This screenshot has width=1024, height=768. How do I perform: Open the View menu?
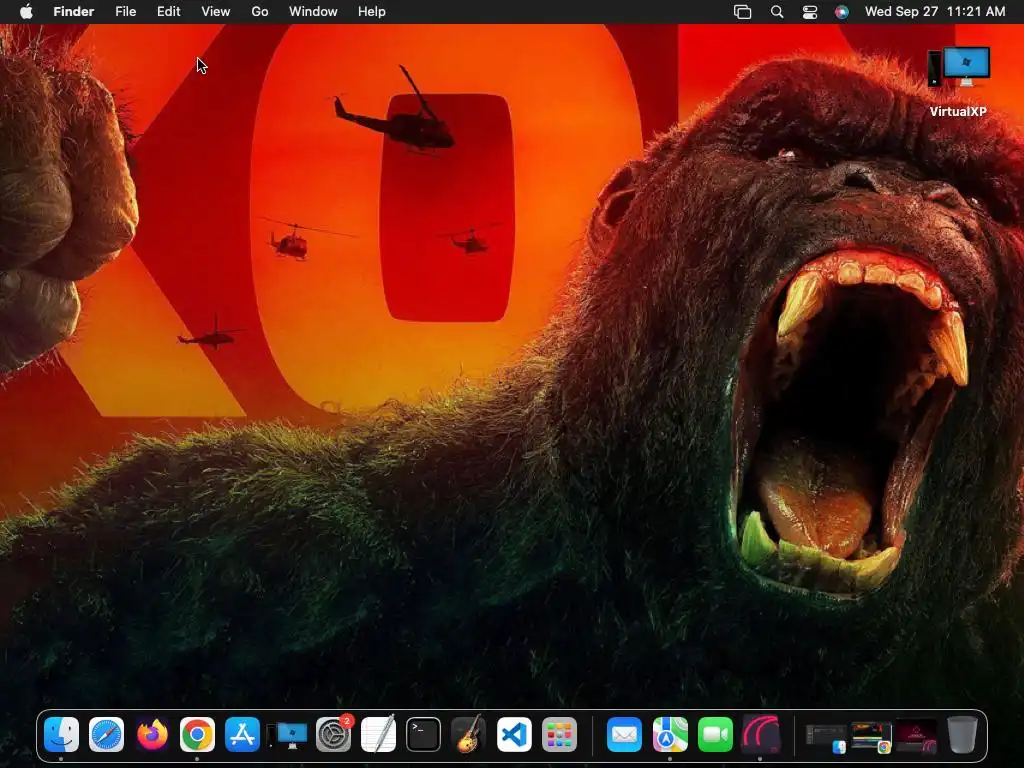click(216, 12)
